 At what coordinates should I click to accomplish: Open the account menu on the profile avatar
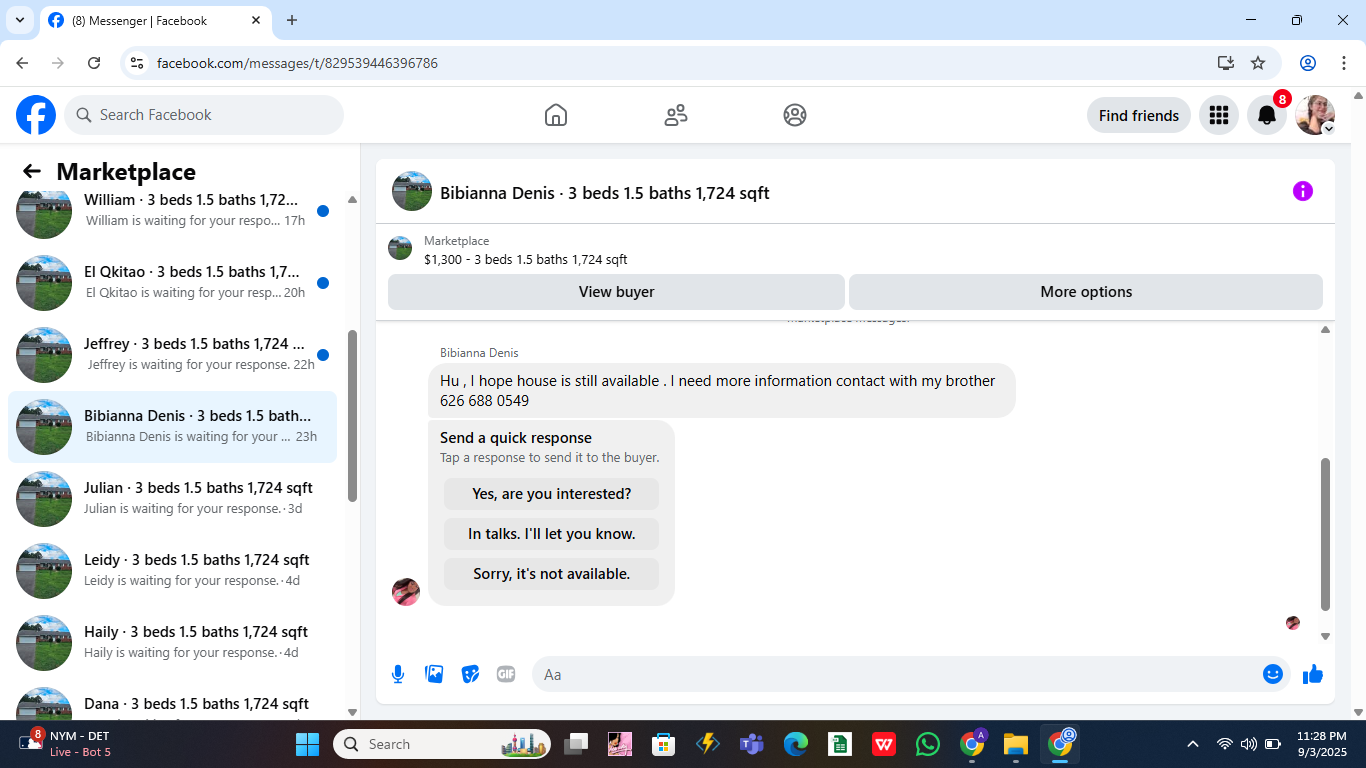pos(1315,115)
